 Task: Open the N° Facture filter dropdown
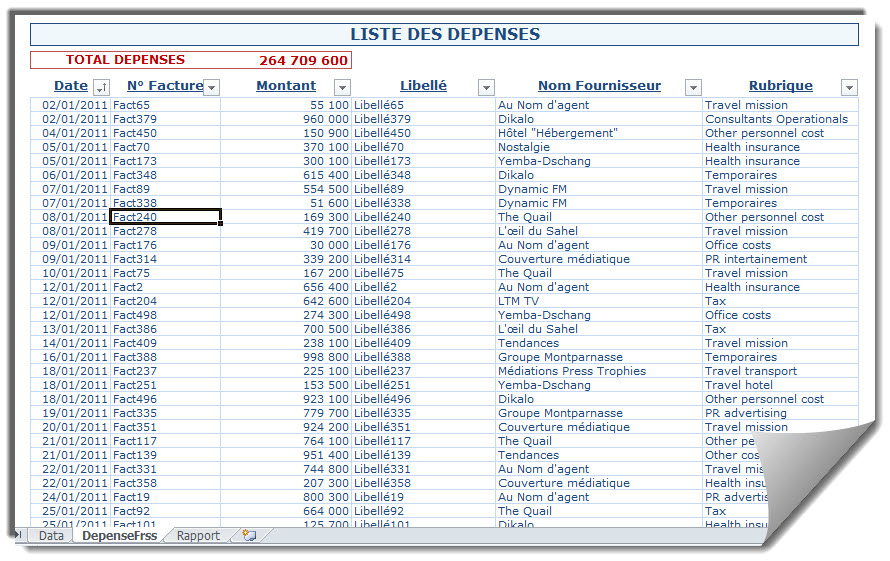pyautogui.click(x=212, y=87)
